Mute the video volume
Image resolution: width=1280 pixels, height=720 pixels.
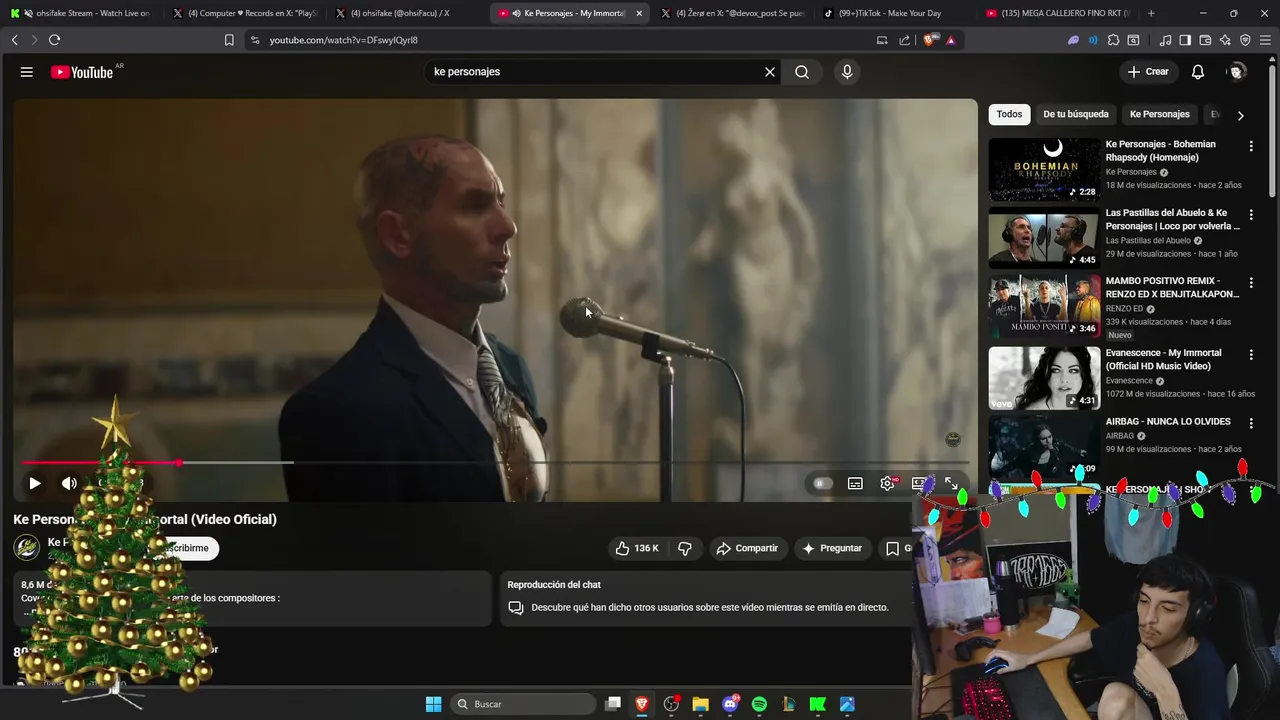[69, 483]
